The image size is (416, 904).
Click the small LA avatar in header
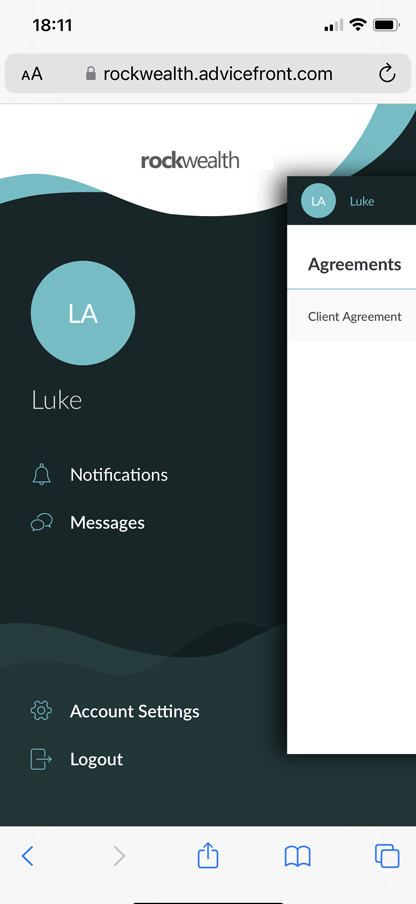(x=318, y=201)
